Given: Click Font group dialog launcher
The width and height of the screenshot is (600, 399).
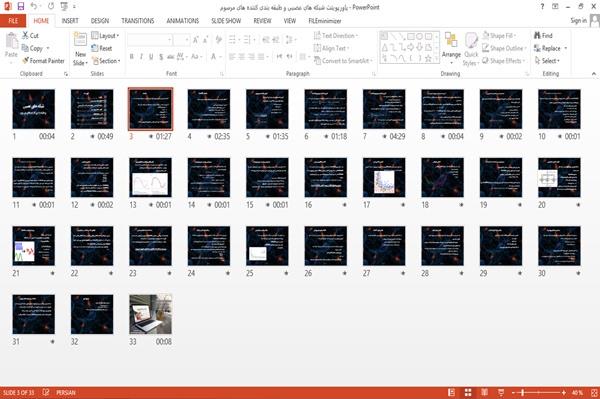Looking at the screenshot, I should point(222,74).
